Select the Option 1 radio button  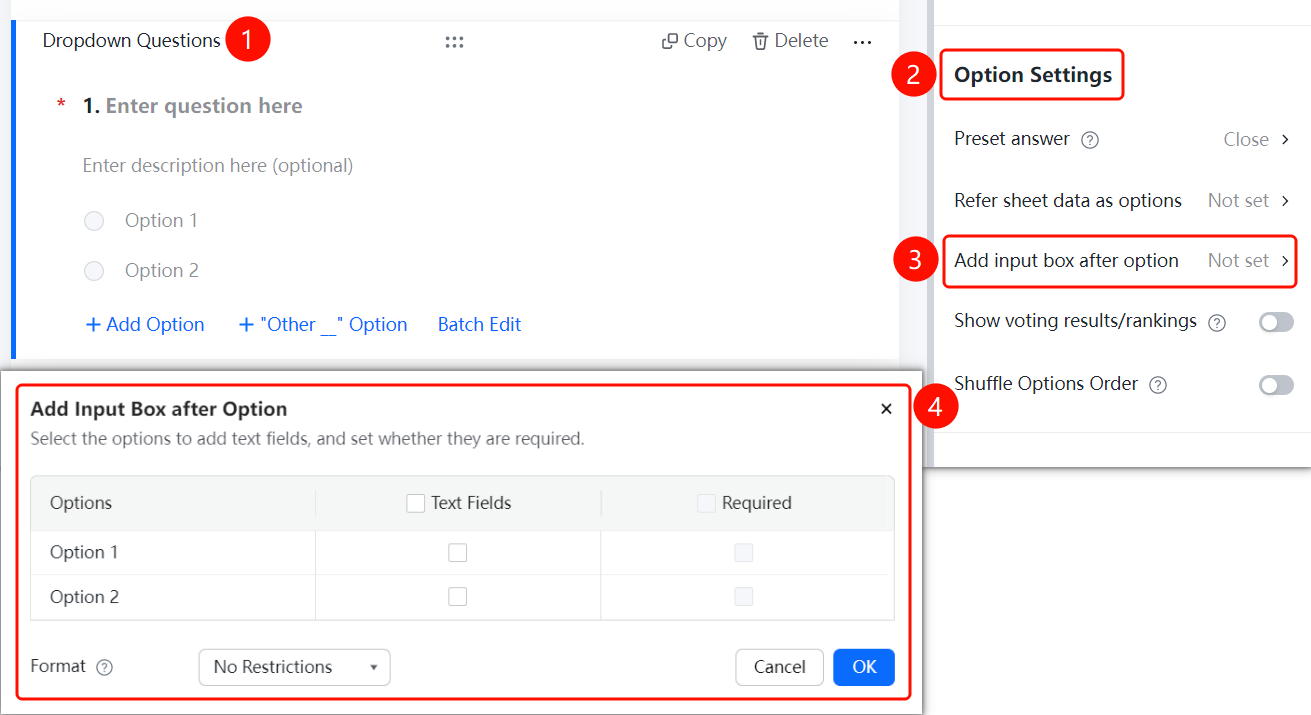(94, 221)
